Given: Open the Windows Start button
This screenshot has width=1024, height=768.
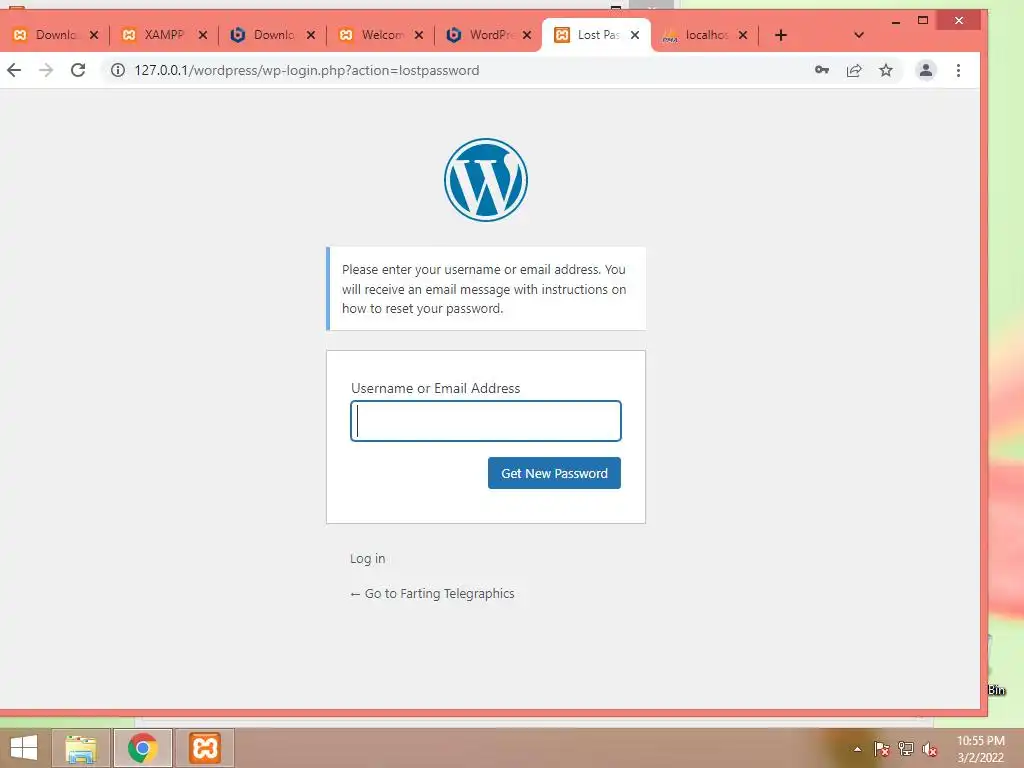Looking at the screenshot, I should click(x=24, y=748).
